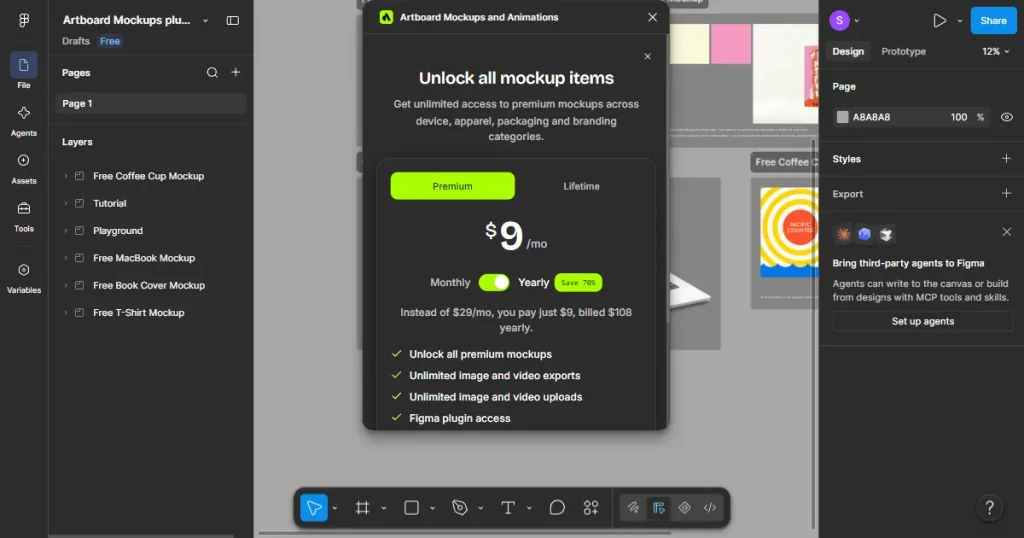The image size is (1024, 538).
Task: Close the Unlock all mockup items dialog
Action: click(x=647, y=56)
